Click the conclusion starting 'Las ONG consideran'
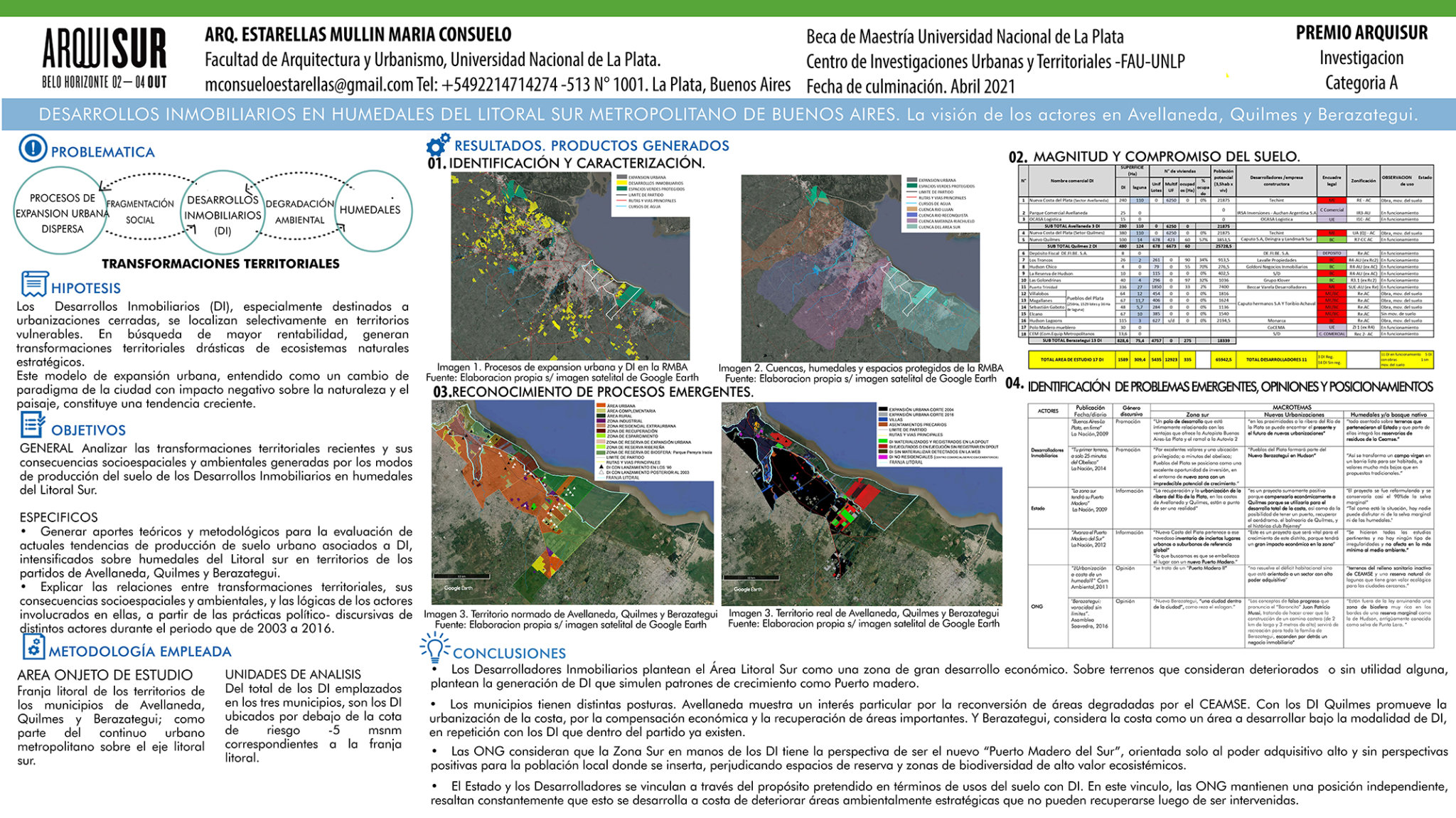Viewport: 1456px width, 818px height. (938, 758)
